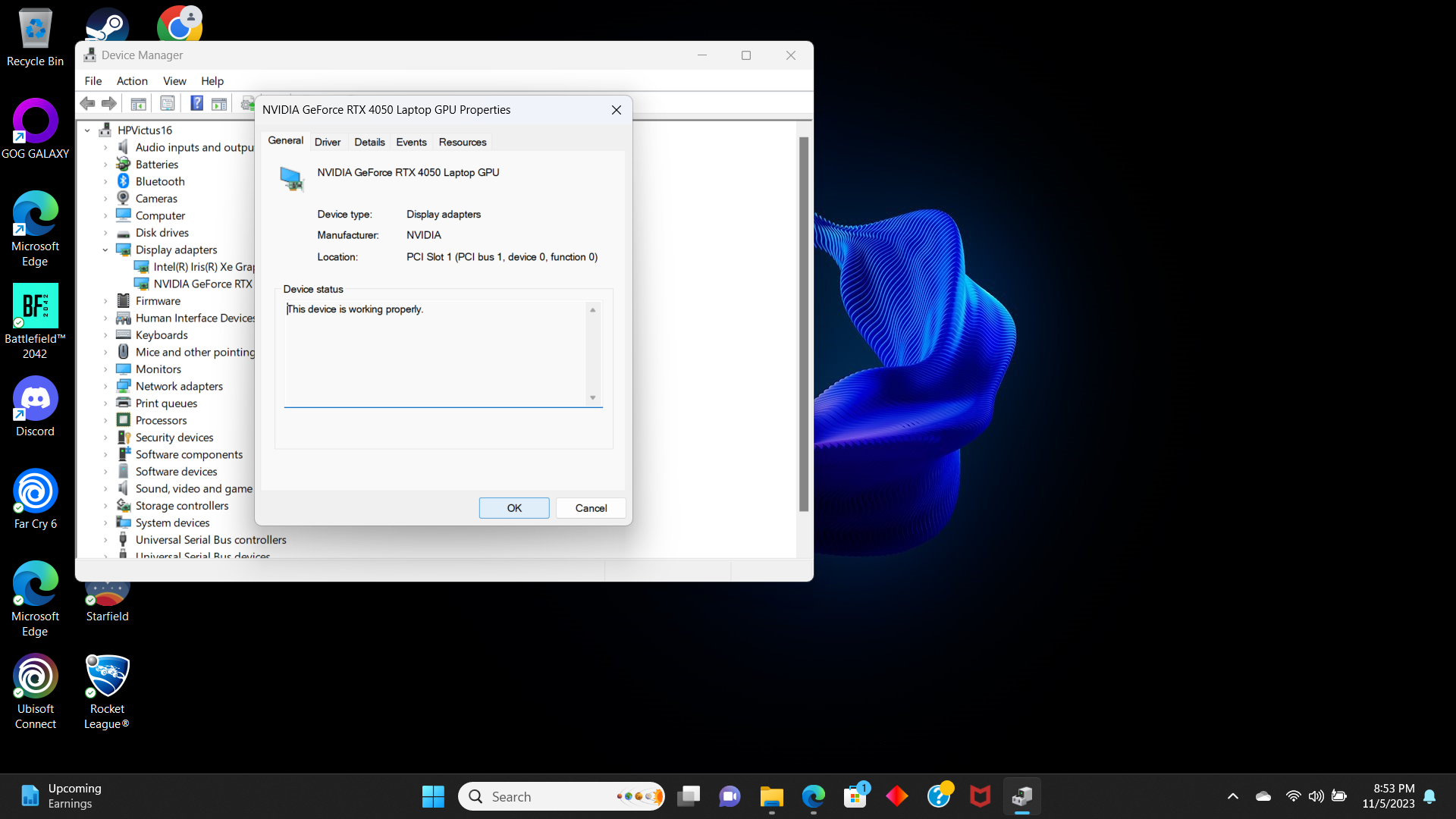Click OK to confirm GPU properties
Viewport: 1456px width, 819px height.
513,508
